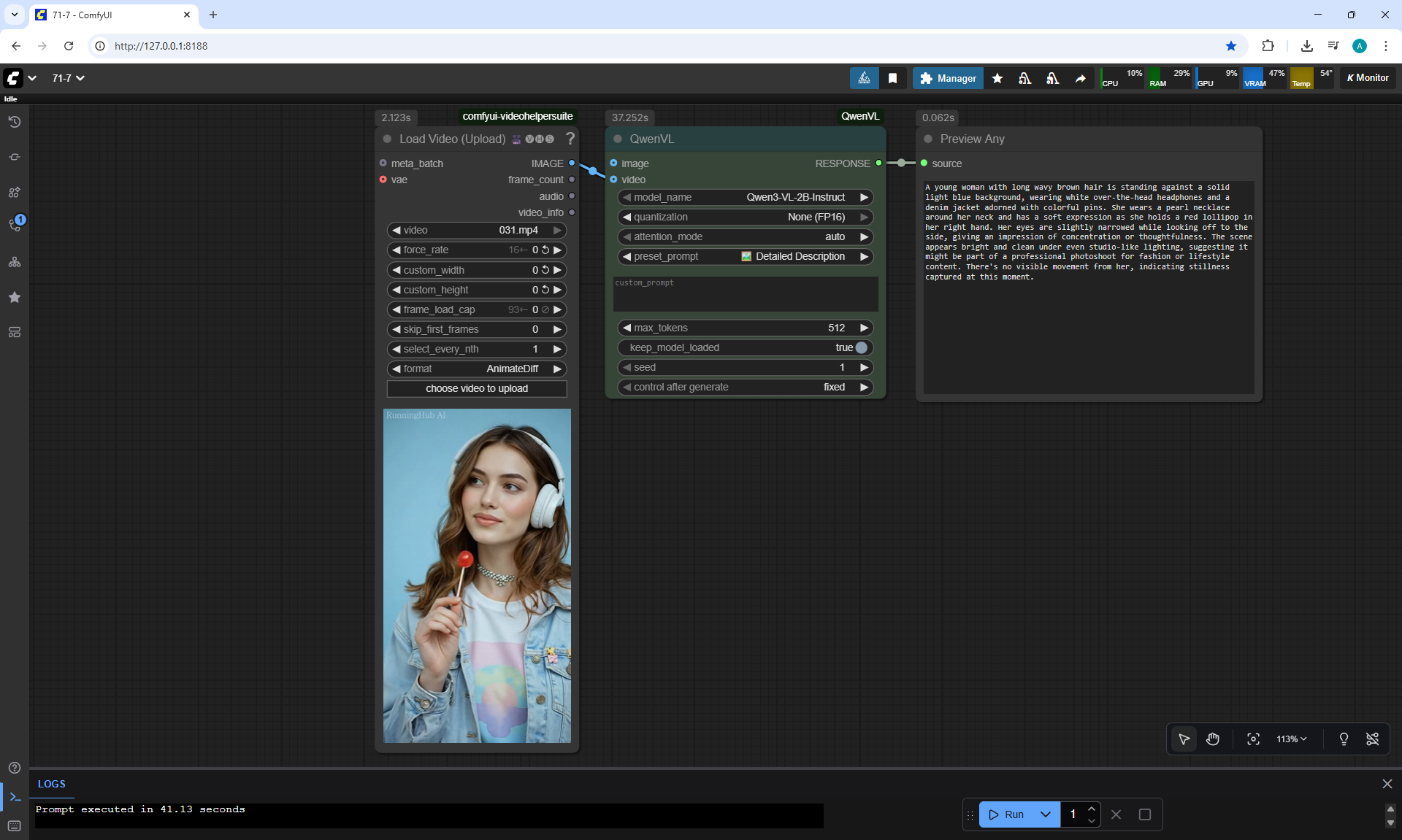
Task: Open the queue history sidebar icon
Action: point(15,122)
